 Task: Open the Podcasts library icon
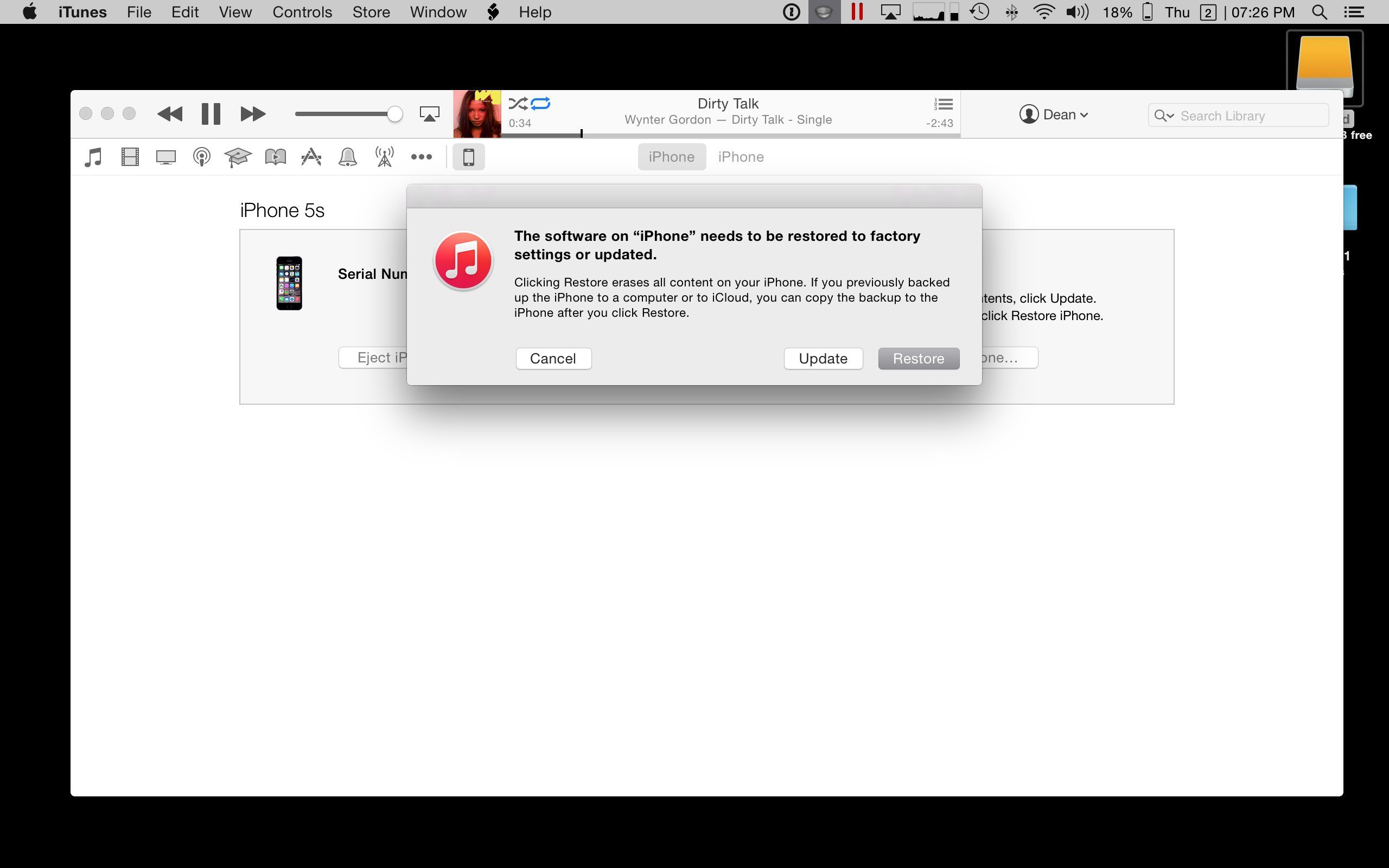pyautogui.click(x=201, y=157)
